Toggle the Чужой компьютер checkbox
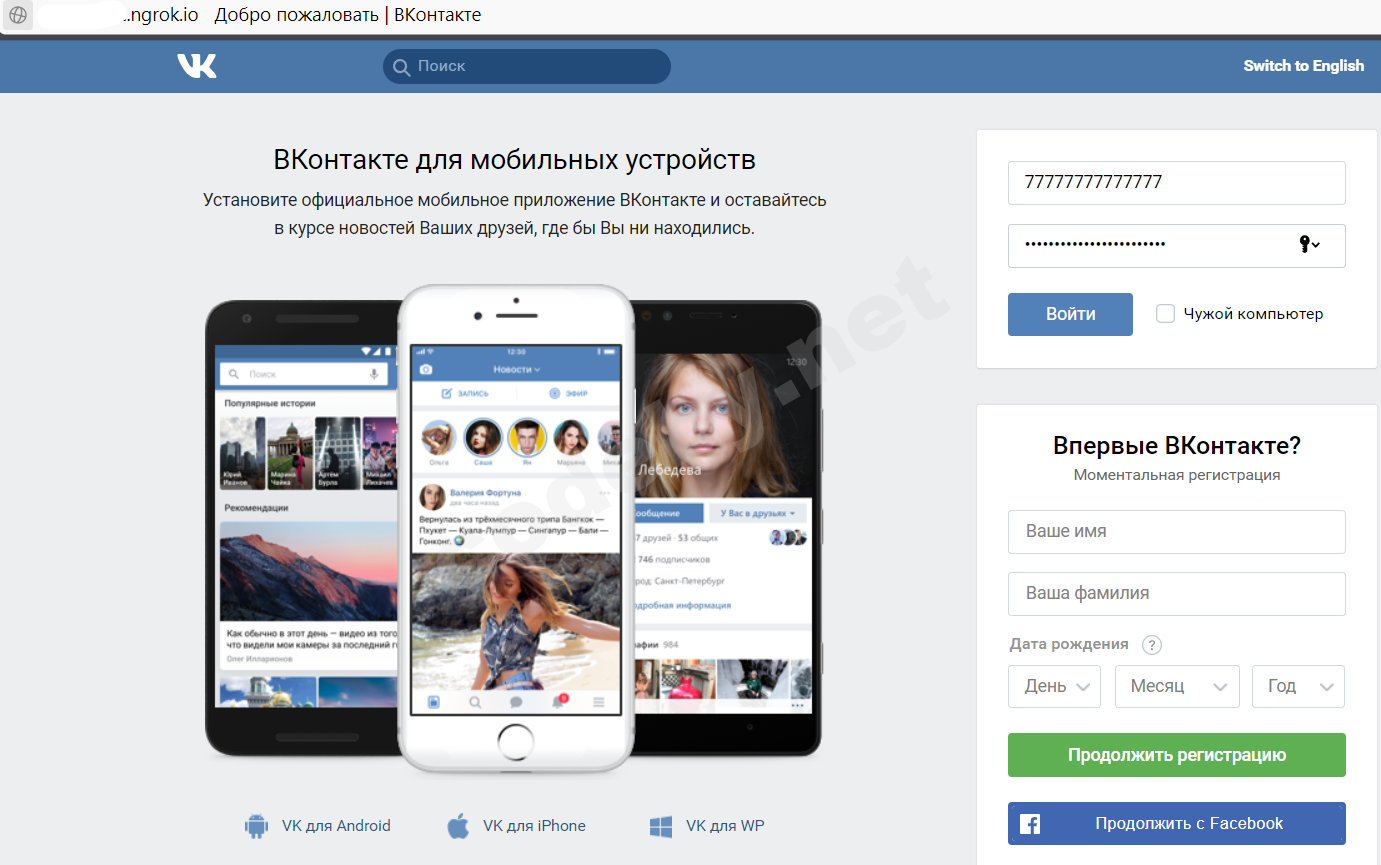 [x=1165, y=314]
